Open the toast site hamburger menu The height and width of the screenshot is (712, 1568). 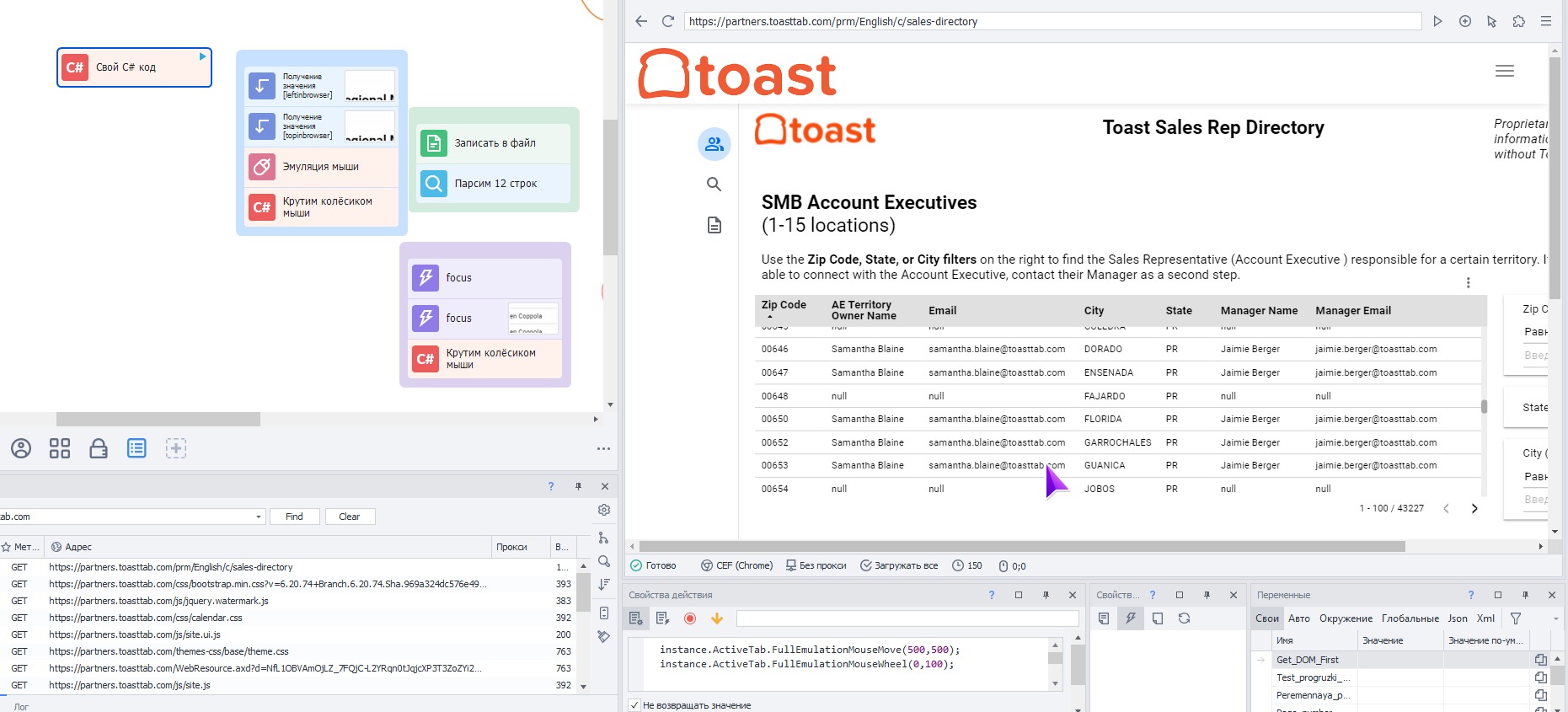click(x=1504, y=72)
